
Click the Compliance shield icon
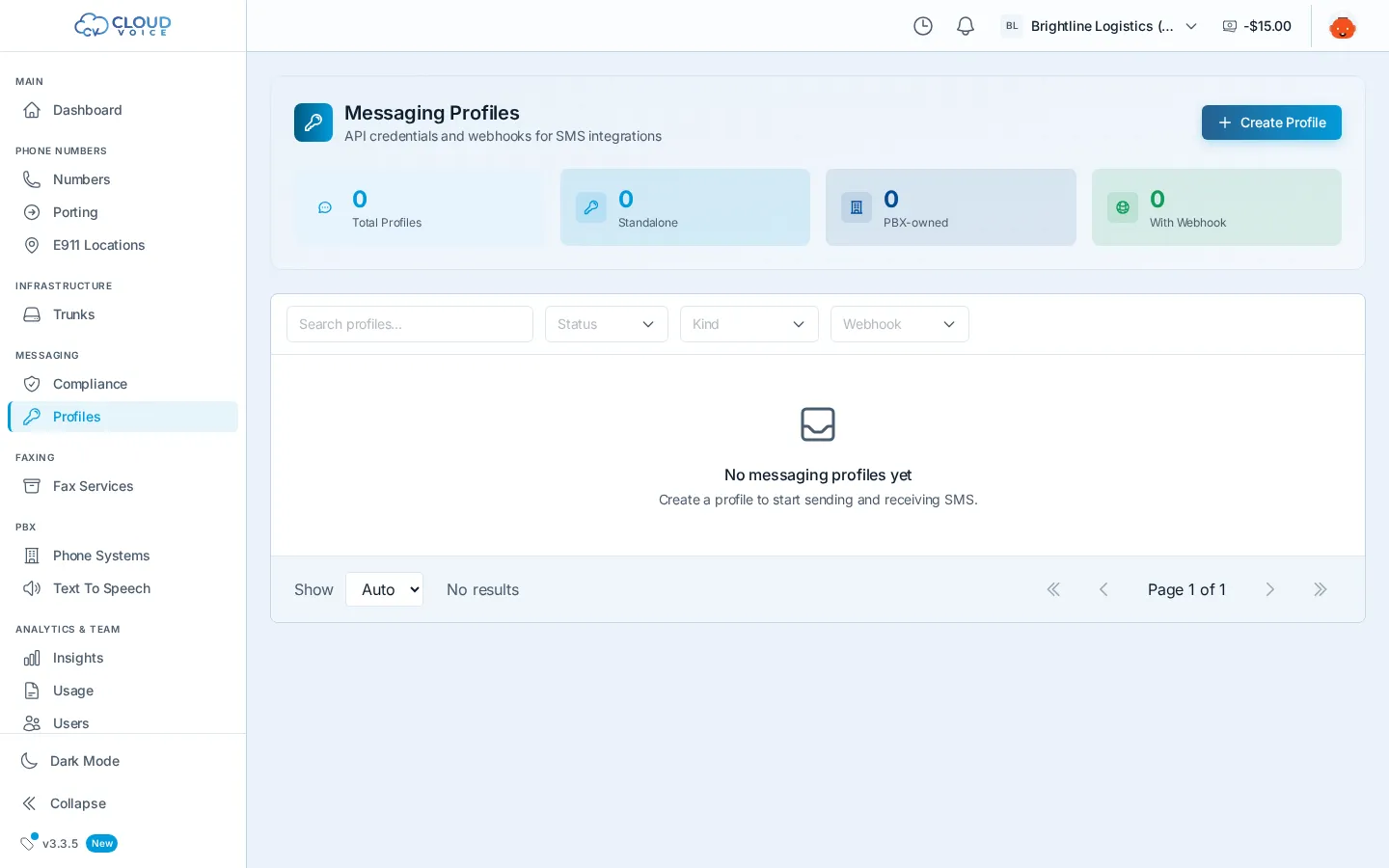32,384
